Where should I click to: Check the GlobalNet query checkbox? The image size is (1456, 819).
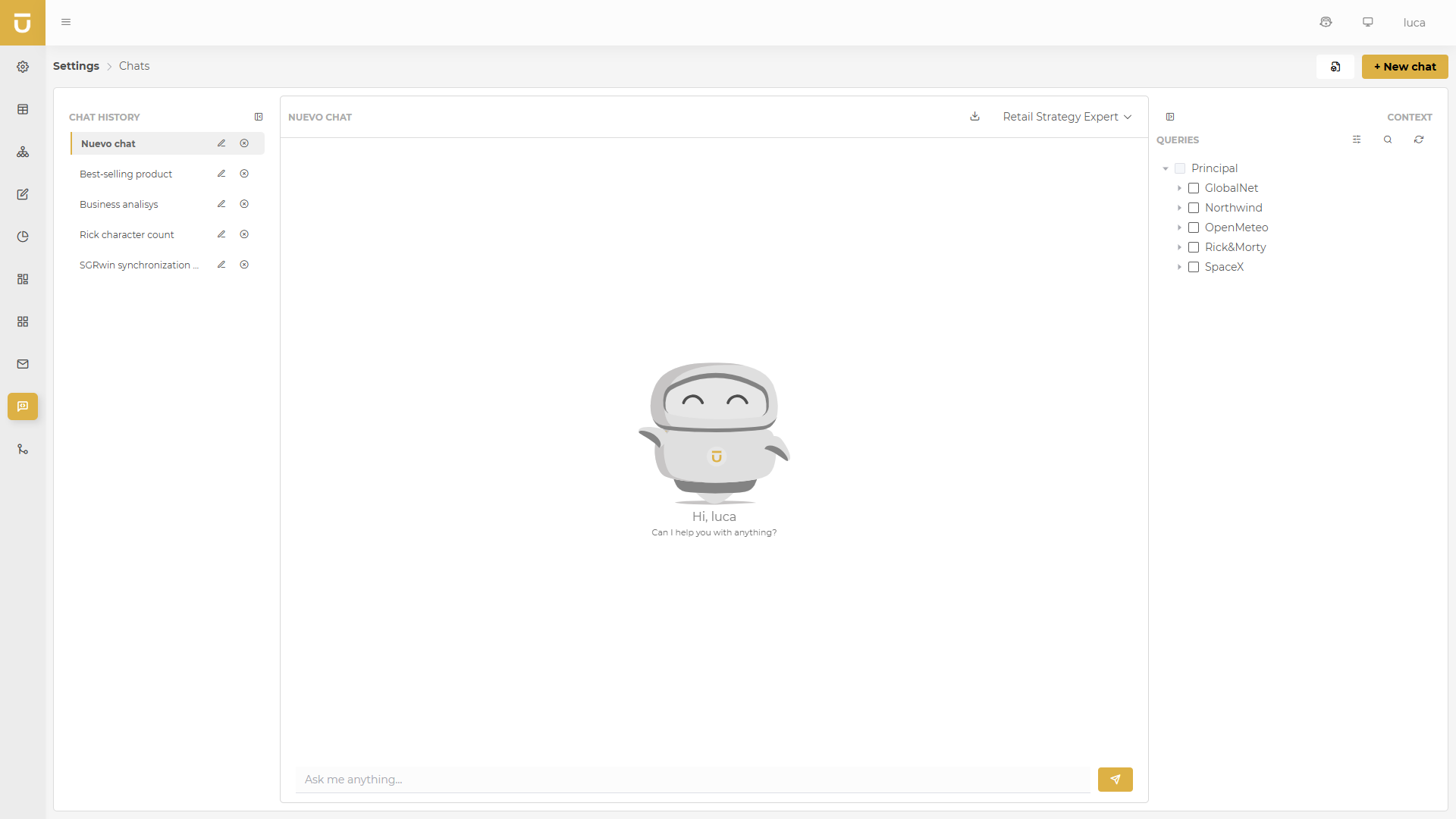tap(1194, 188)
